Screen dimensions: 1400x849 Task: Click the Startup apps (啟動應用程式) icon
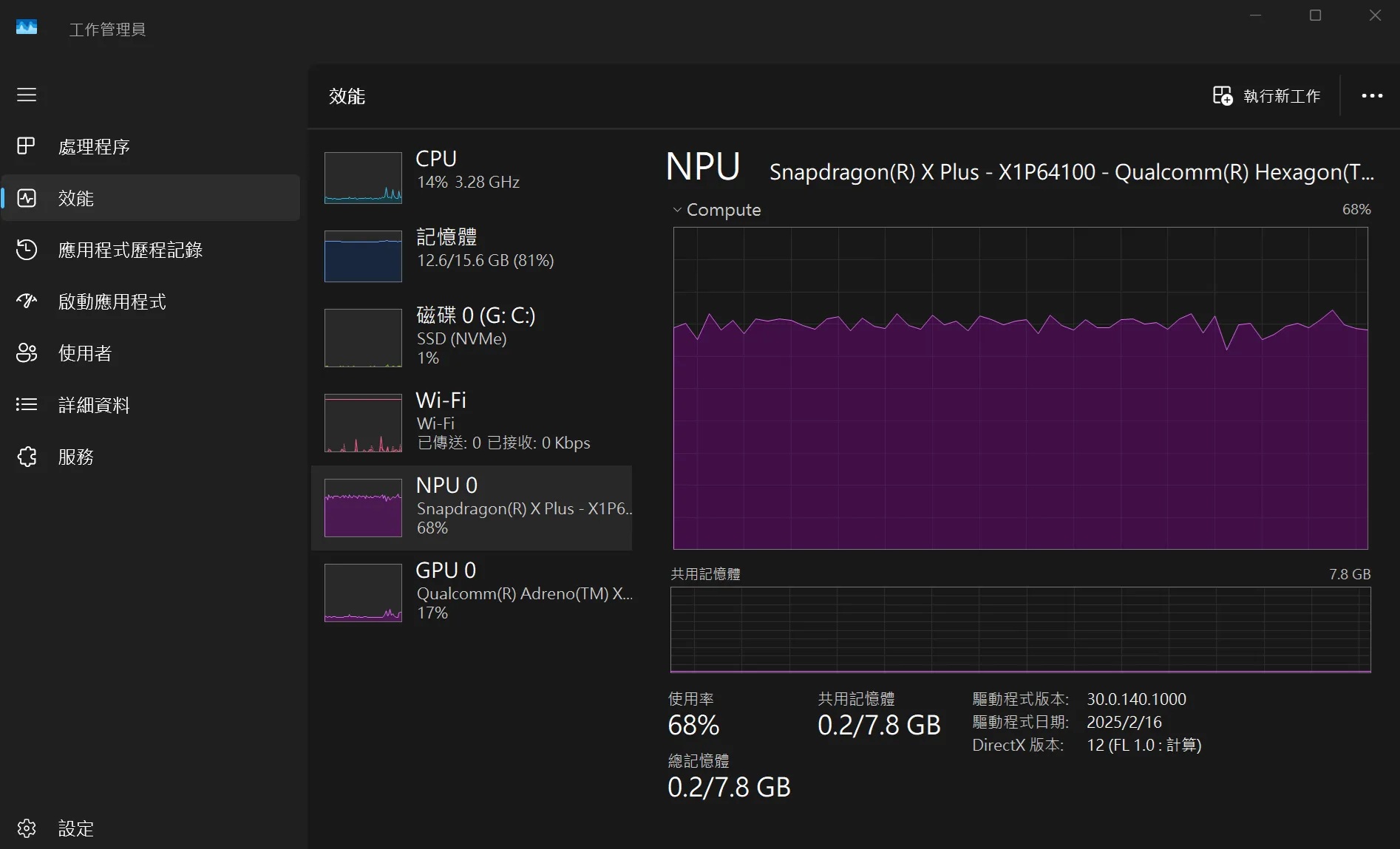click(27, 301)
